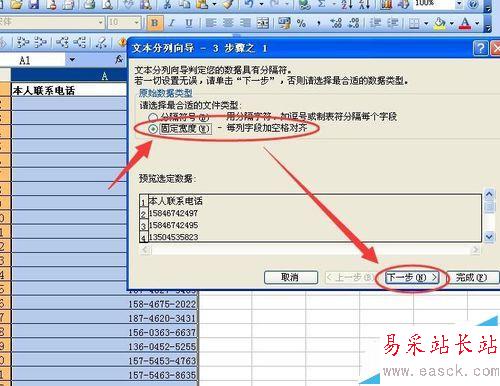Screen dimensions: 500x386
Task: Align cell text to the left
Action: click(x=210, y=23)
